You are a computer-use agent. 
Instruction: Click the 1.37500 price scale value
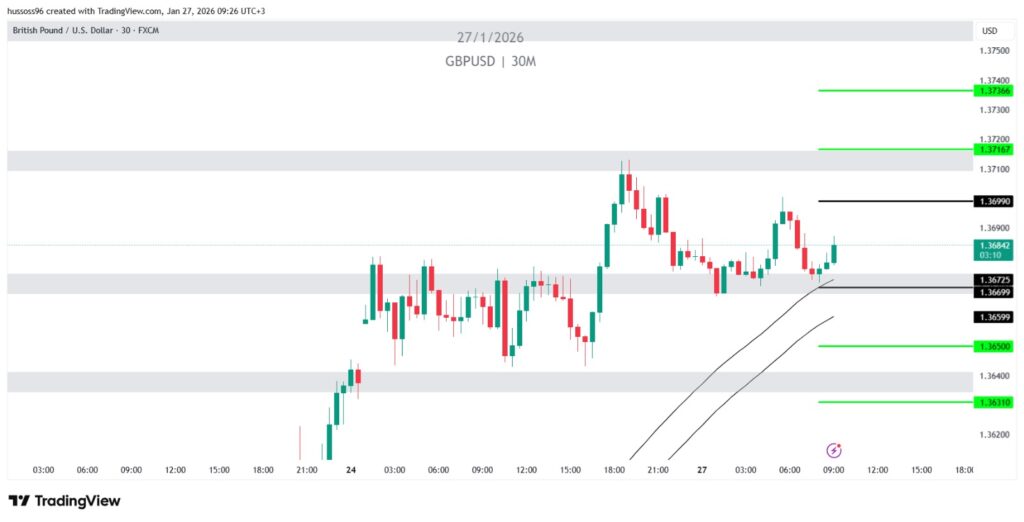(x=994, y=51)
